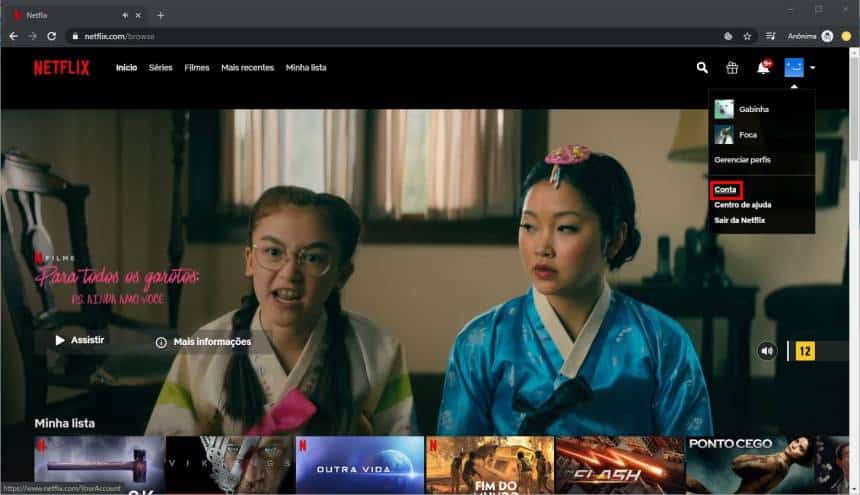Image resolution: width=860 pixels, height=495 pixels.
Task: Open the Filmes navigation link
Action: (197, 67)
